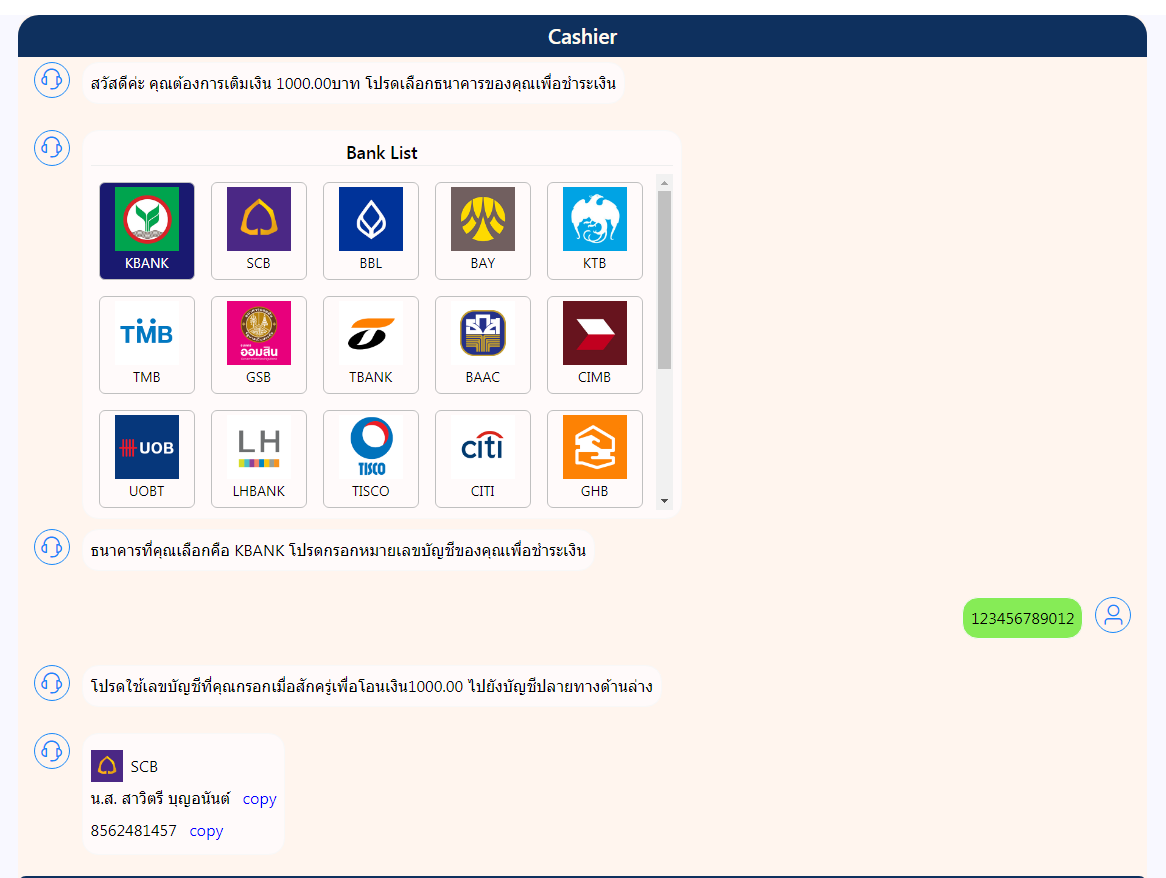Click the Cashier header title
1166x878 pixels.
click(x=582, y=36)
